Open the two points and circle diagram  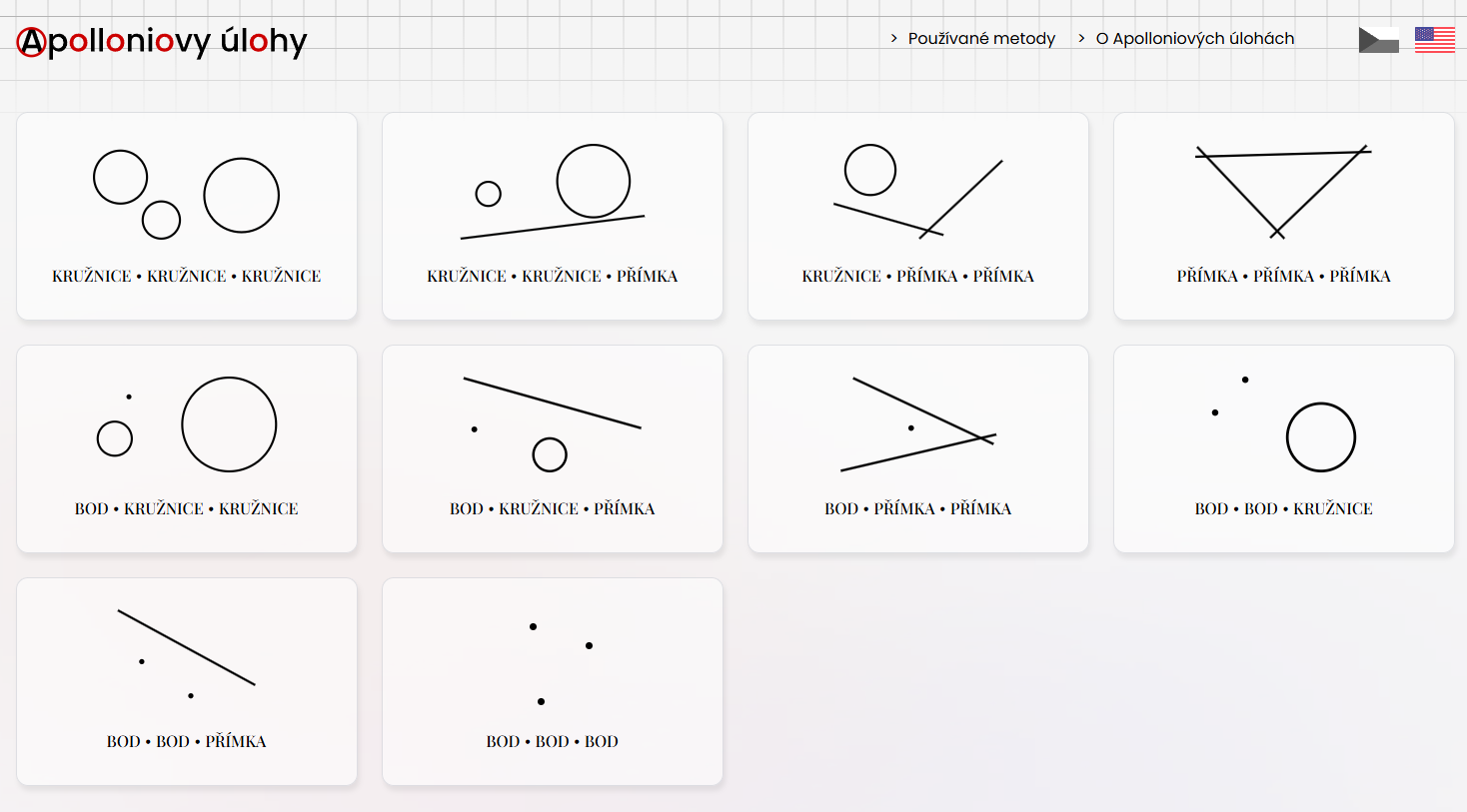point(1283,424)
